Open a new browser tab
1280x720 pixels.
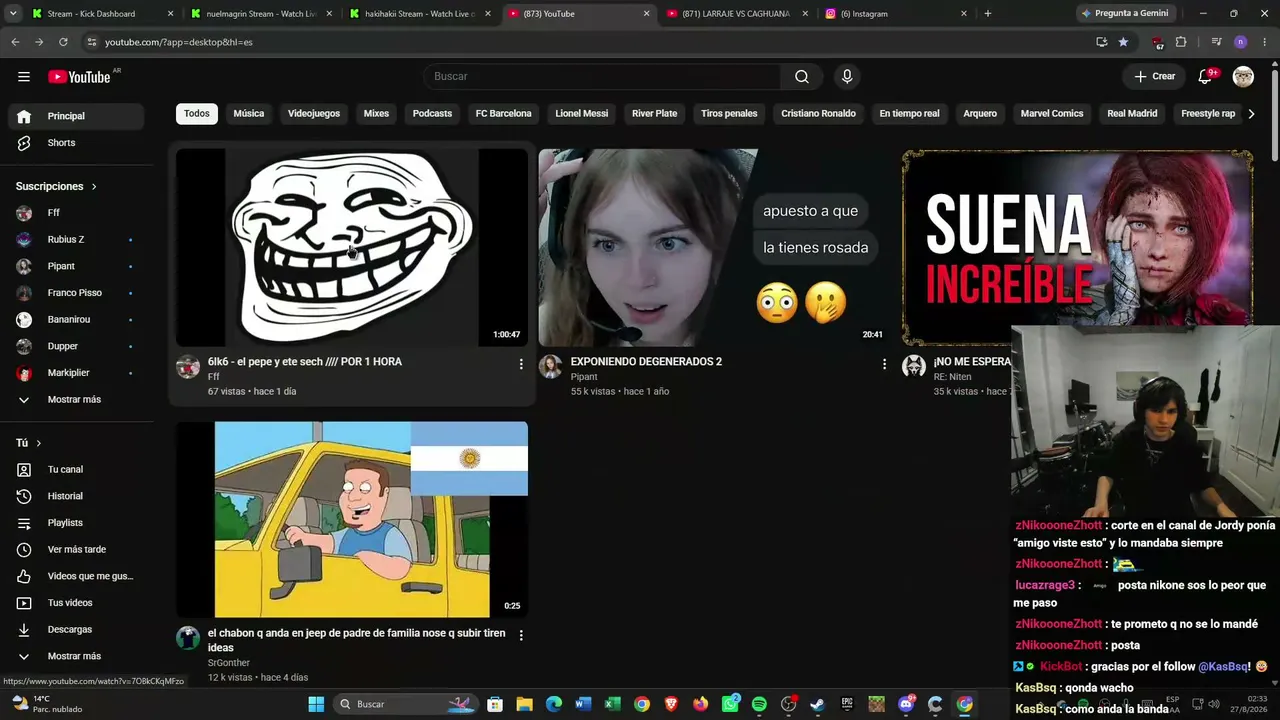pos(988,14)
